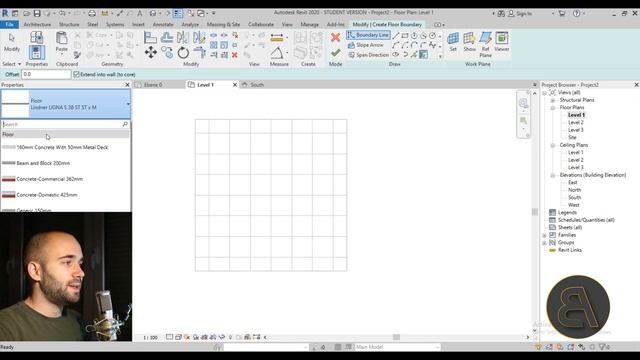Click the Save icon in quick access toolbar
The image size is (640, 360).
[37, 13]
